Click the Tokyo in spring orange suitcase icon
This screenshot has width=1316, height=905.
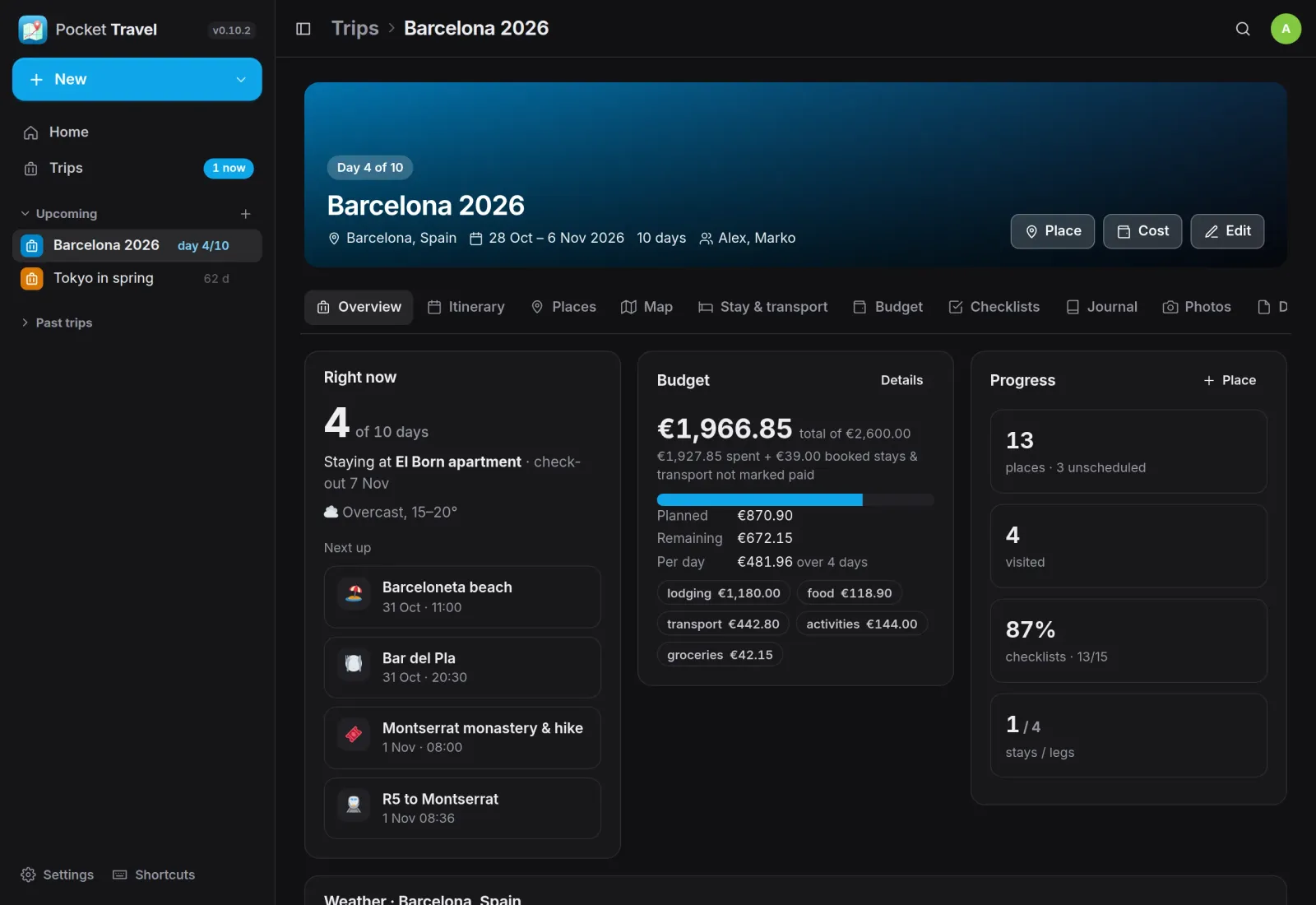pos(31,278)
